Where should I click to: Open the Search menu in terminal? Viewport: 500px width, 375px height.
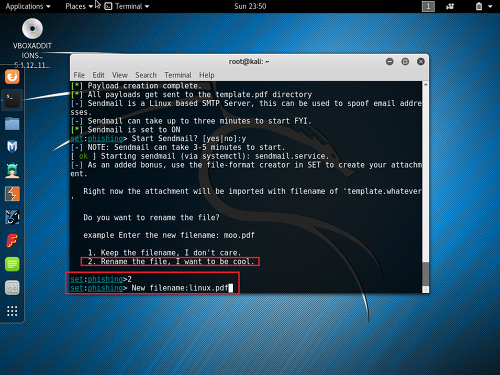coord(146,75)
